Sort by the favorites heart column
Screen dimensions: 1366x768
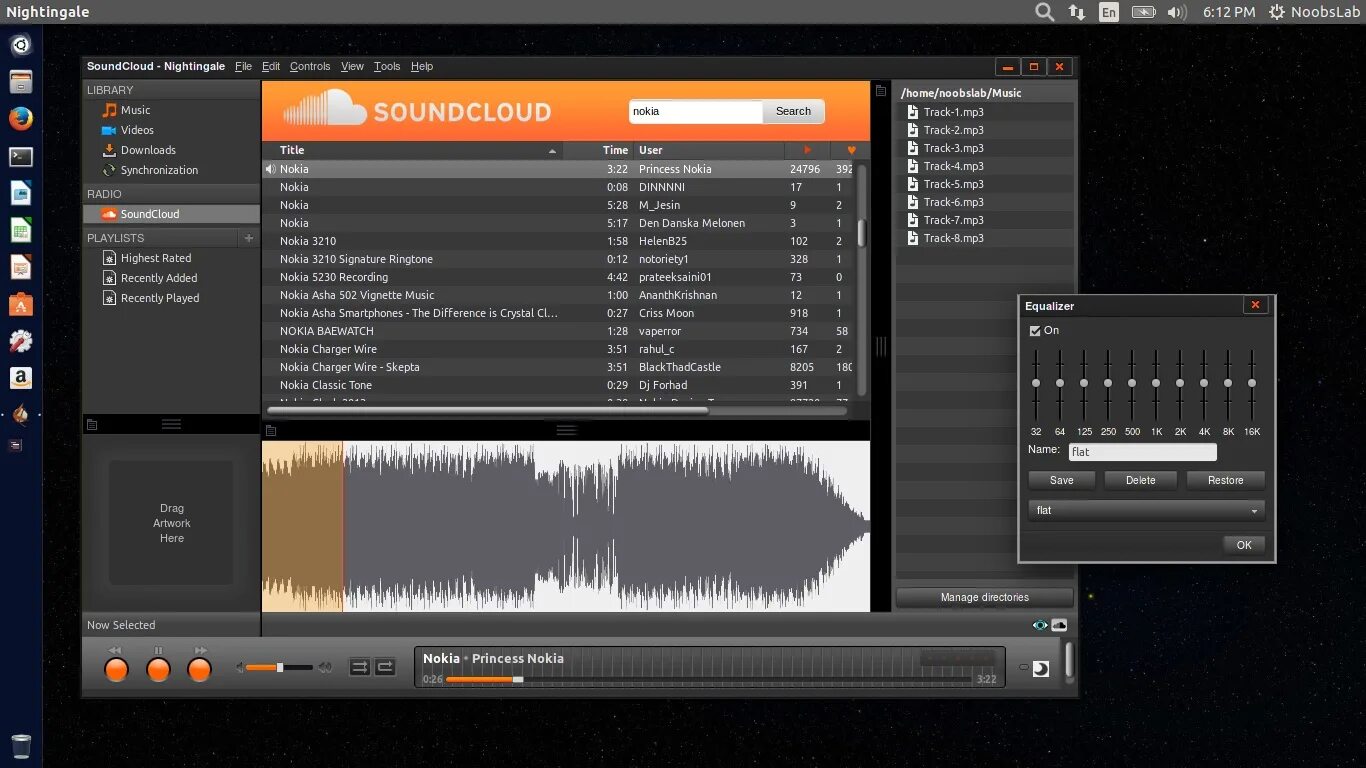[851, 150]
